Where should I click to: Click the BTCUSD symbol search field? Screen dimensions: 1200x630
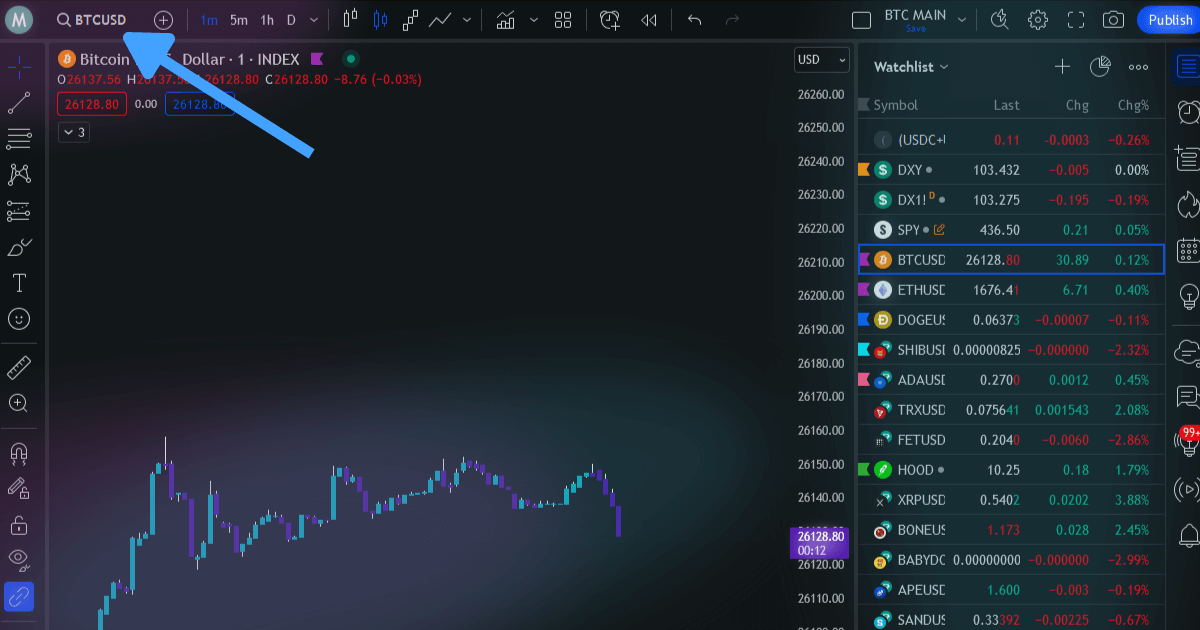pyautogui.click(x=92, y=20)
